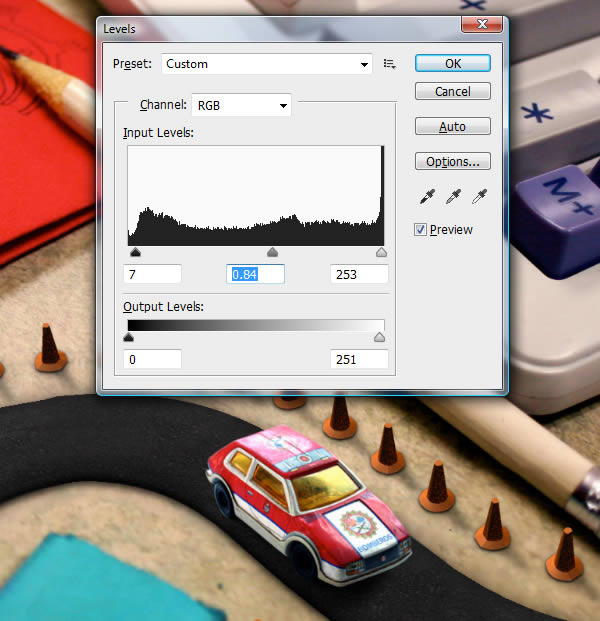Image resolution: width=600 pixels, height=621 pixels.
Task: Select the input highlights slider handle
Action: [x=381, y=252]
